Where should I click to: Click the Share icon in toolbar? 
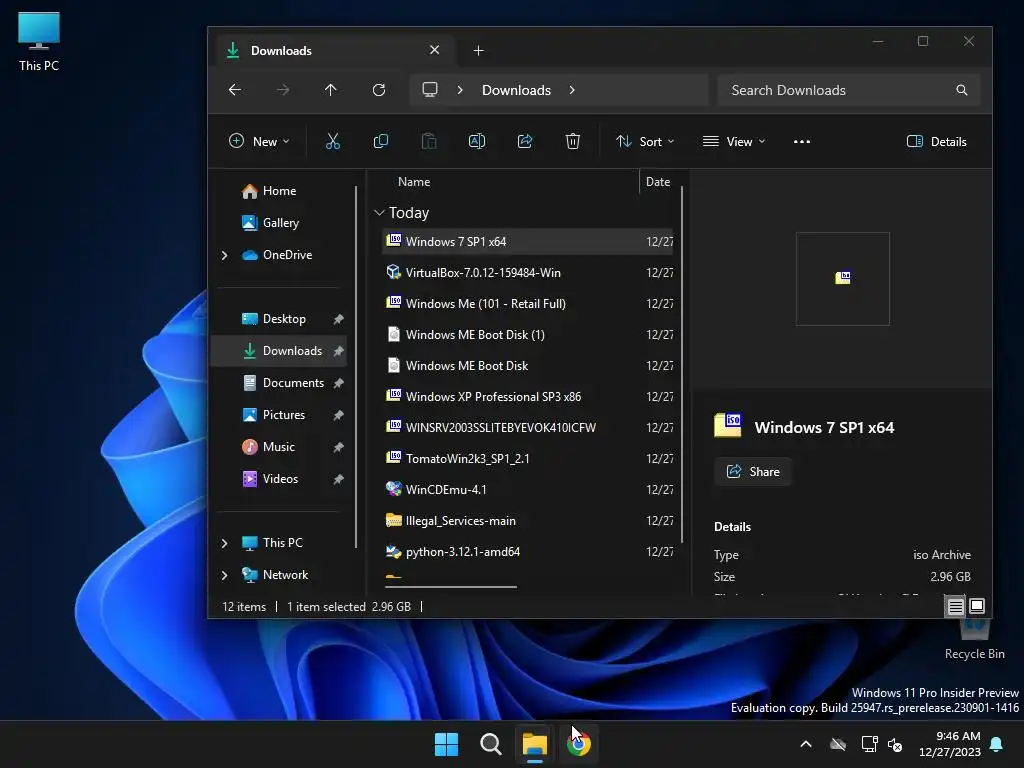click(525, 141)
